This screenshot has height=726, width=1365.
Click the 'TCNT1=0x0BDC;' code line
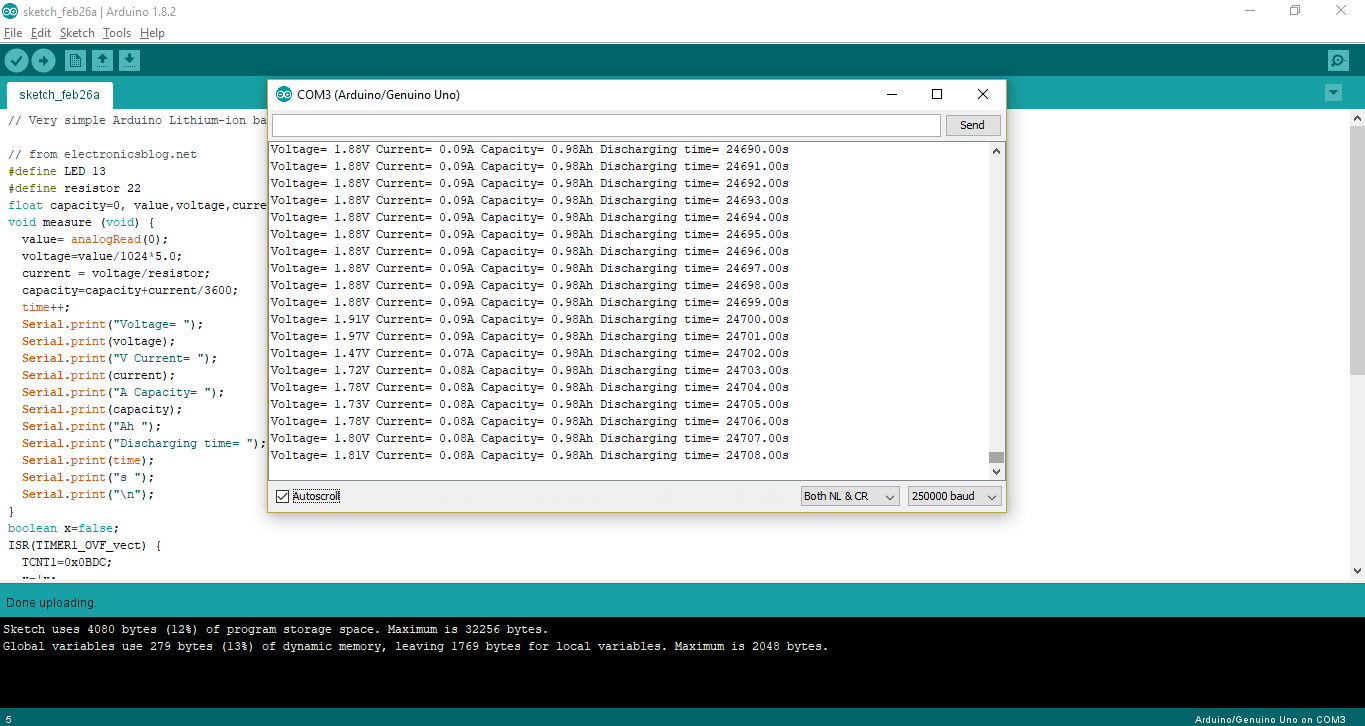67,562
